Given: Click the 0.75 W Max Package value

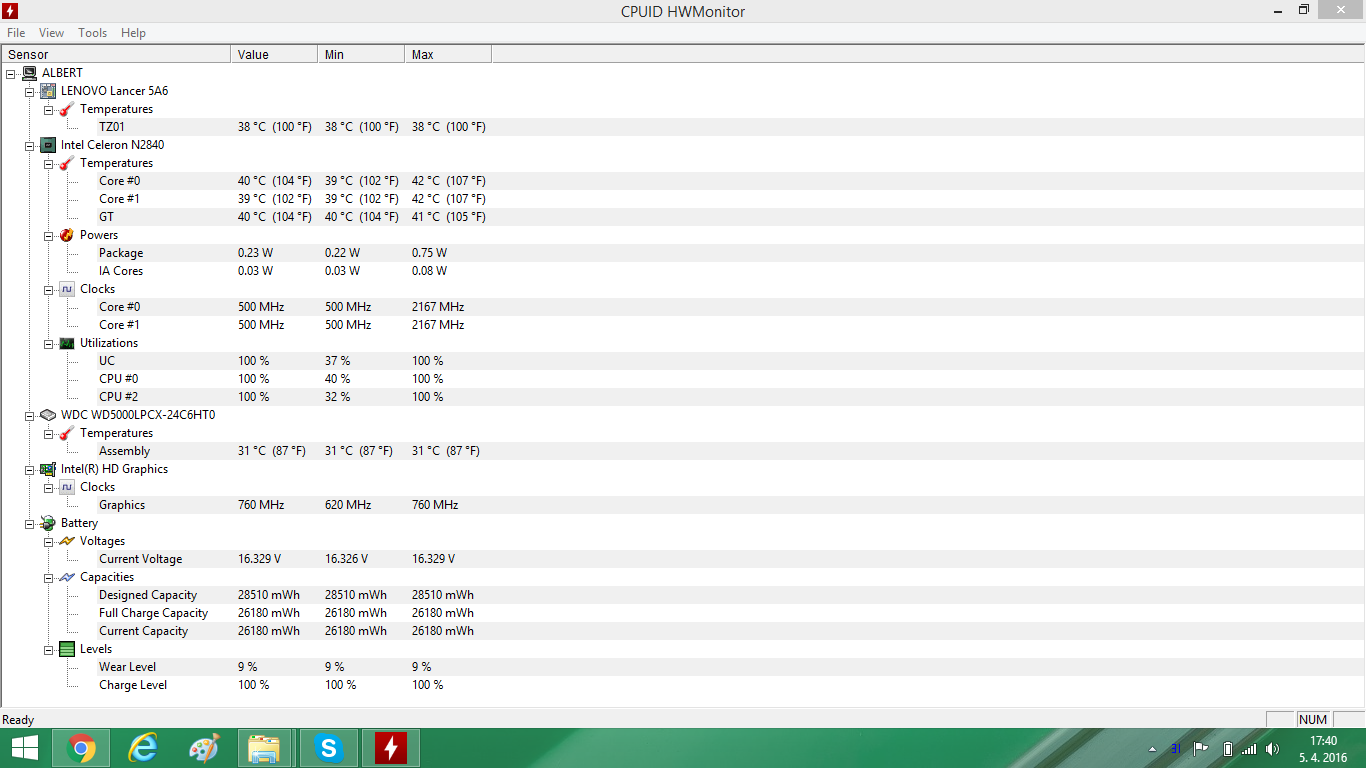Looking at the screenshot, I should [430, 253].
